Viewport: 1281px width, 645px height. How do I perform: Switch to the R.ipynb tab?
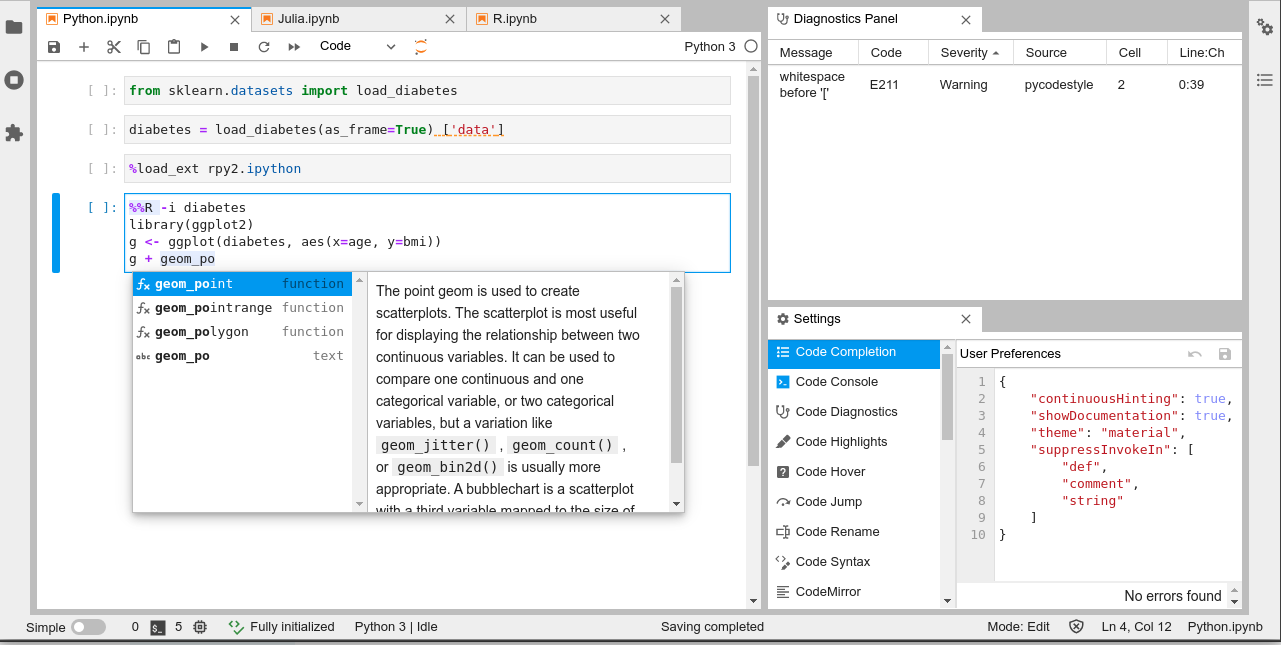[x=573, y=19]
